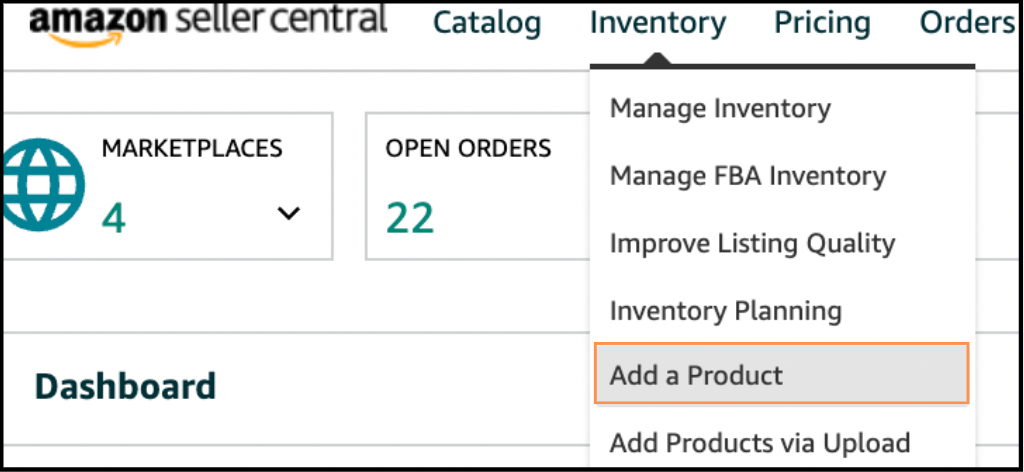Screen dimensions: 1024x472
Task: Select Improve Listing Quality entry
Action: click(752, 243)
